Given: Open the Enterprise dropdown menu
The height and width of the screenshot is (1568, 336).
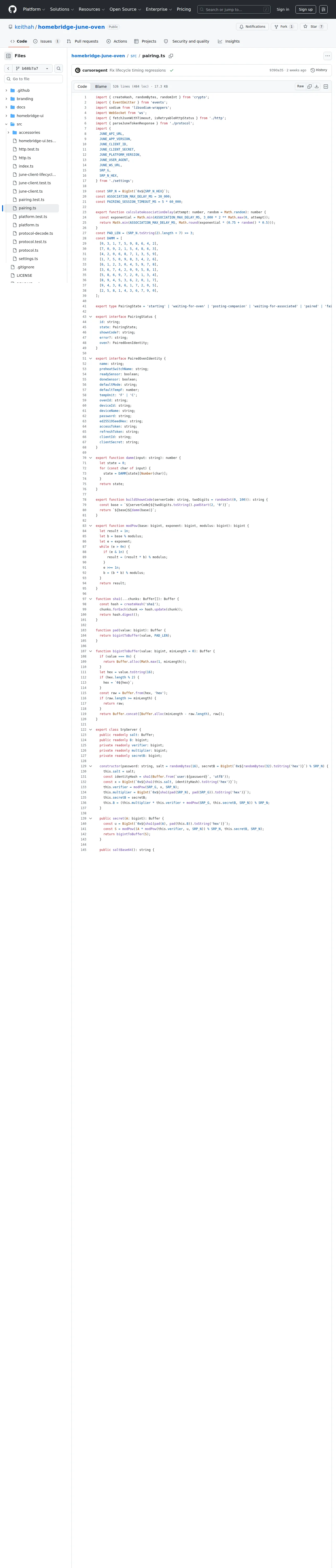Looking at the screenshot, I should [159, 9].
